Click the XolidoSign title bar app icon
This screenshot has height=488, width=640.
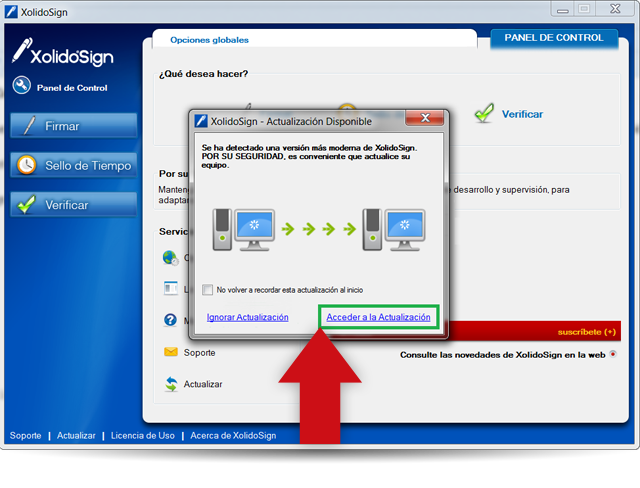pos(11,12)
